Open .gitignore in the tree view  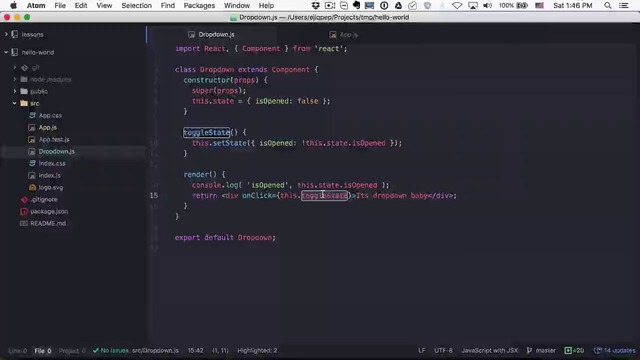tap(44, 199)
